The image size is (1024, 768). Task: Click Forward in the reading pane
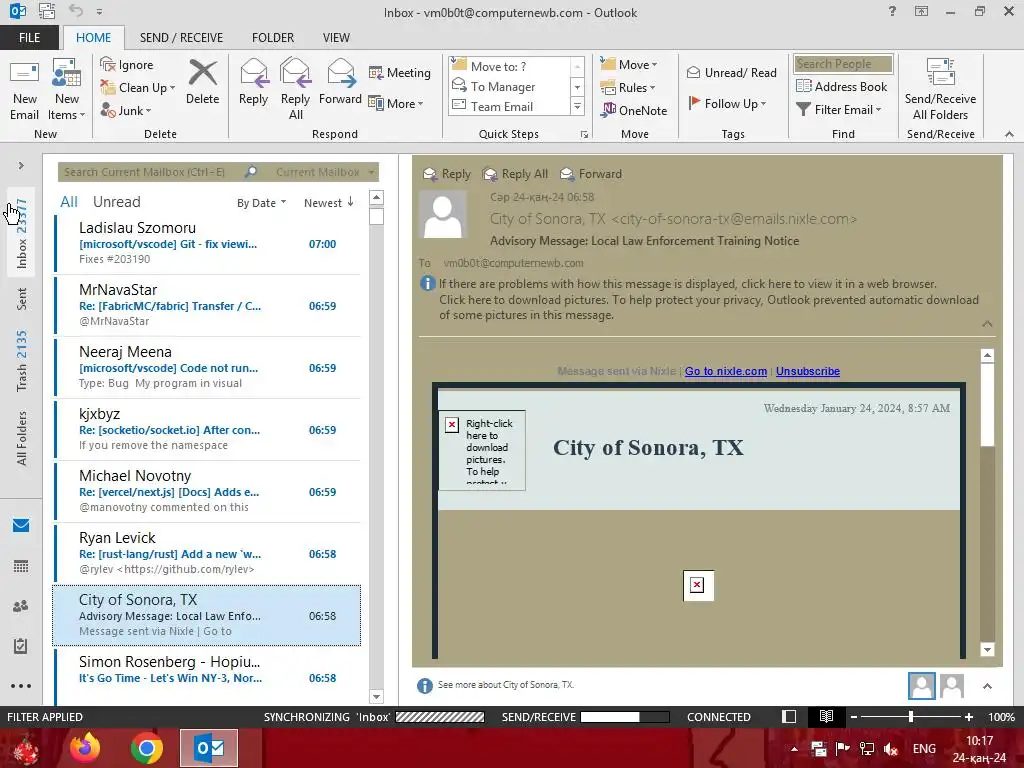tap(591, 174)
